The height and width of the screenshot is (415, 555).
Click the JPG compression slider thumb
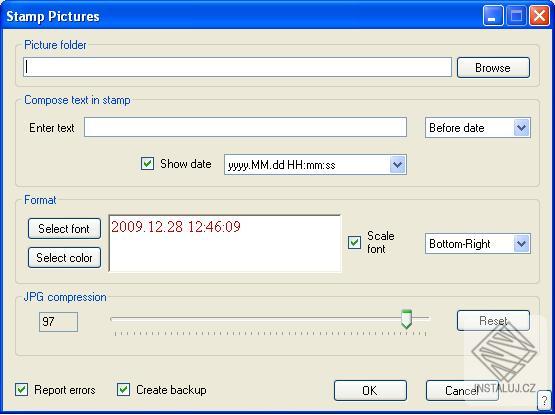tap(406, 319)
